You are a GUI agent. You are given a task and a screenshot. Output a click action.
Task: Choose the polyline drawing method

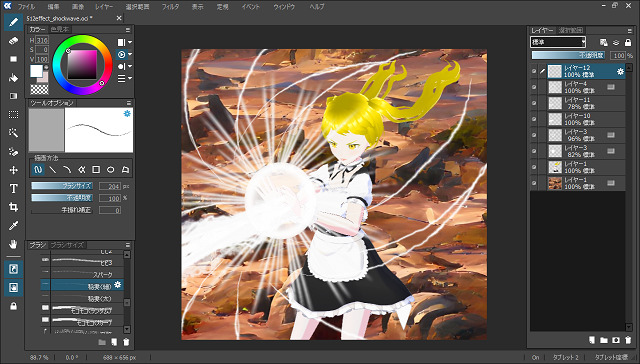[x=82, y=169]
